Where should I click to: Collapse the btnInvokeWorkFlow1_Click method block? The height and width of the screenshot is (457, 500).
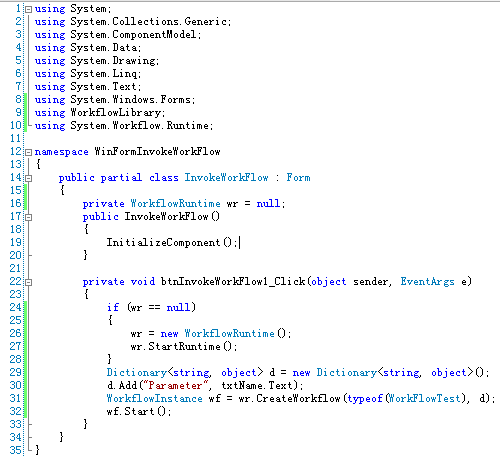click(x=29, y=282)
